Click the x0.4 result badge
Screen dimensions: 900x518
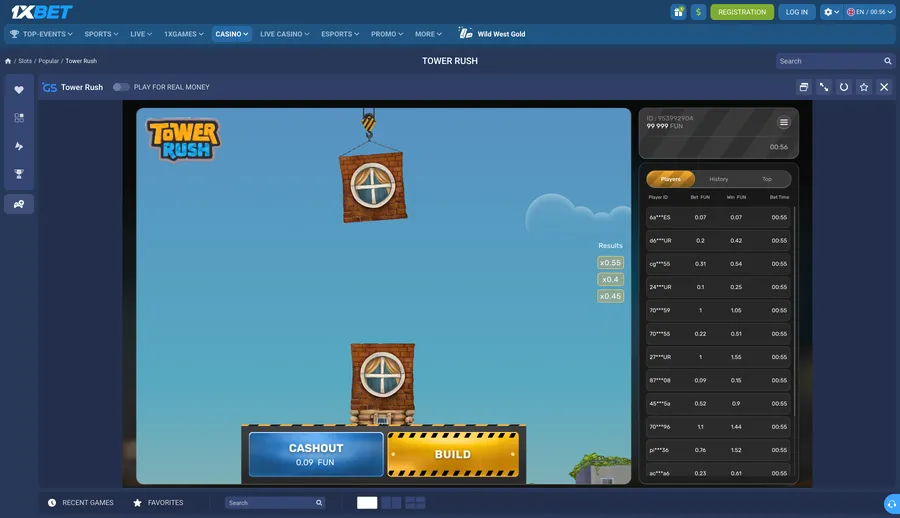[x=610, y=279]
